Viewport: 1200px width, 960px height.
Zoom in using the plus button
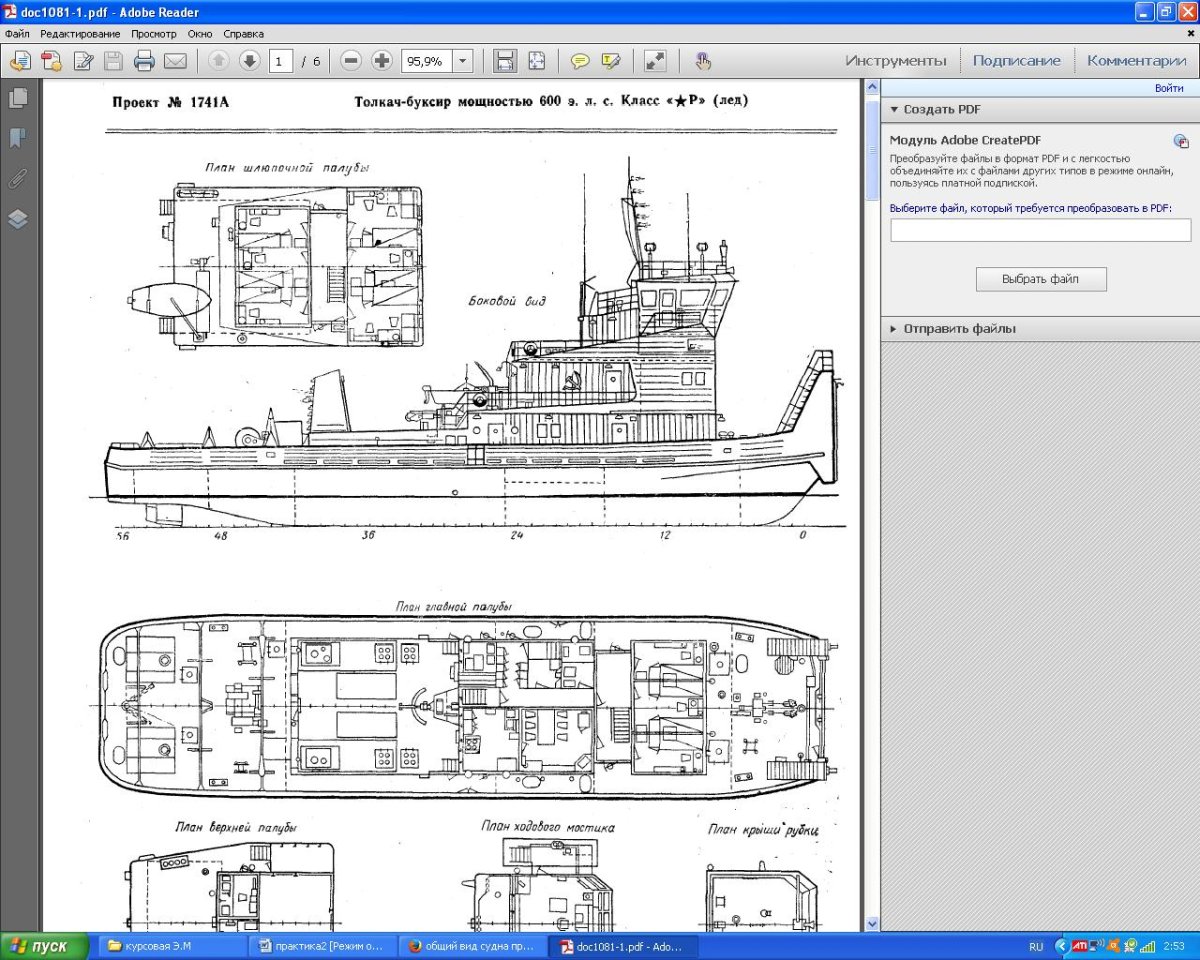click(x=382, y=61)
